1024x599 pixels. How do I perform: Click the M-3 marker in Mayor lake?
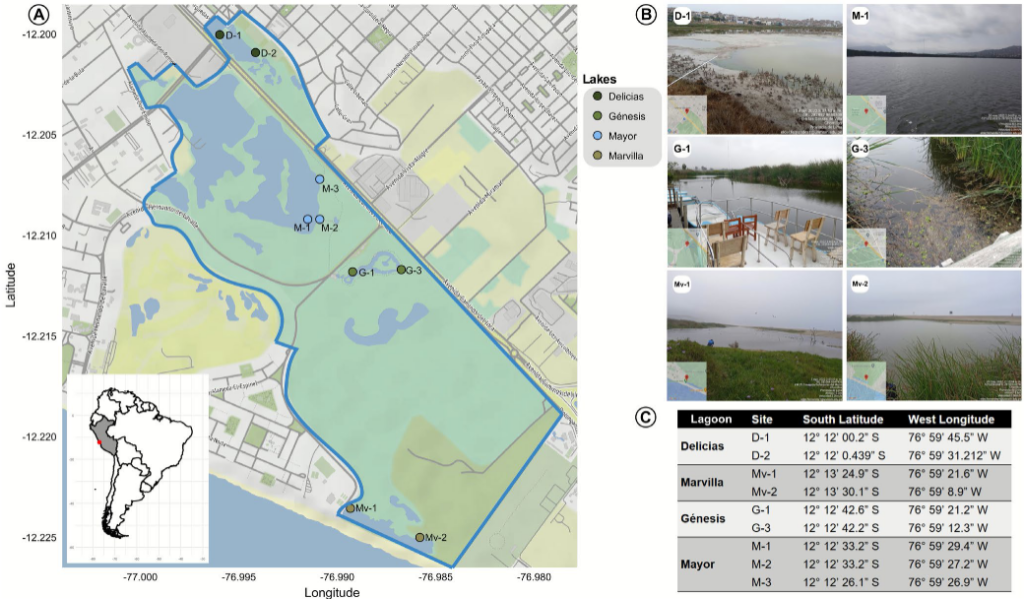point(320,179)
